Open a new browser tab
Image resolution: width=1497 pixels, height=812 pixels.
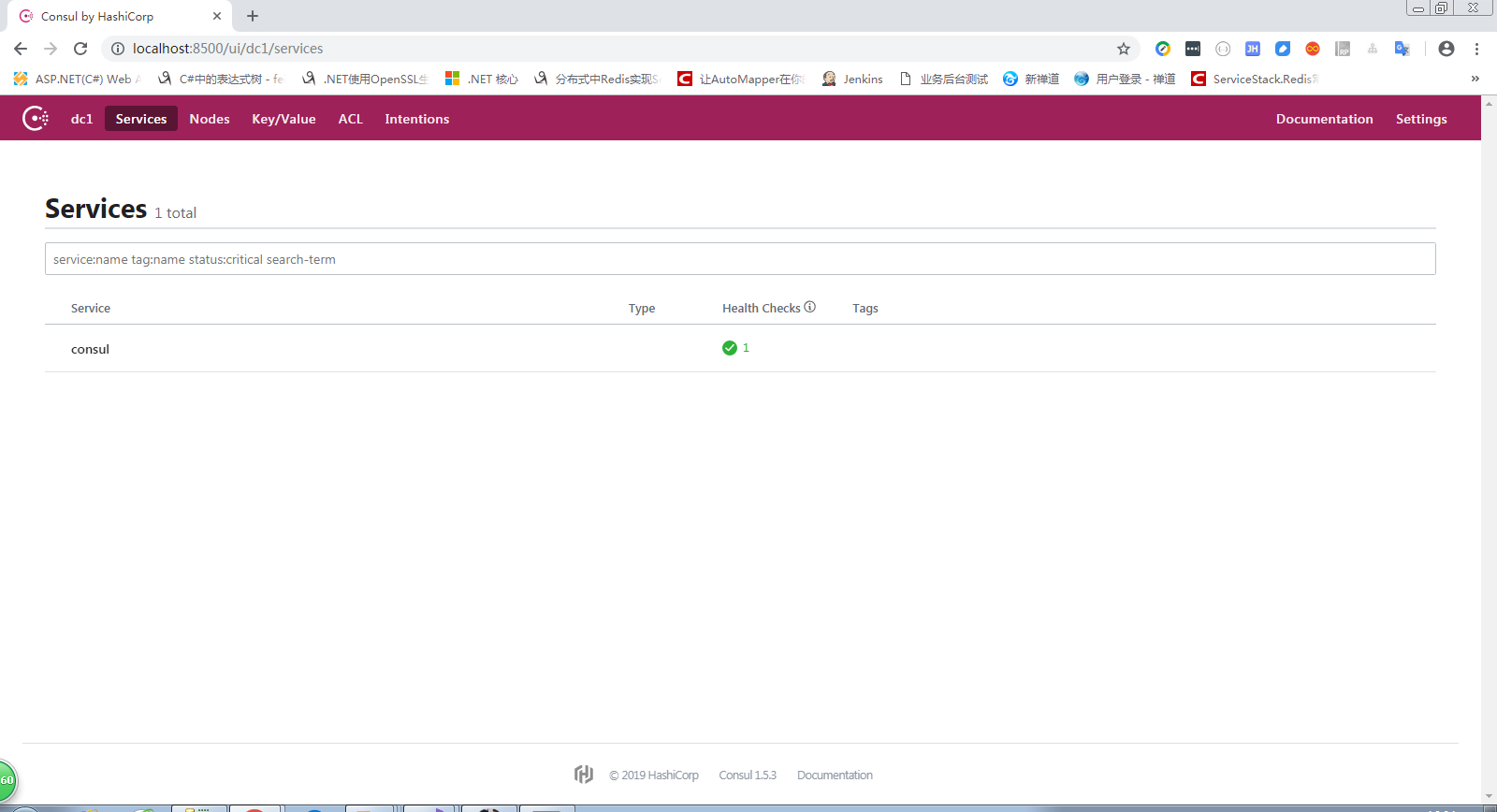tap(253, 16)
